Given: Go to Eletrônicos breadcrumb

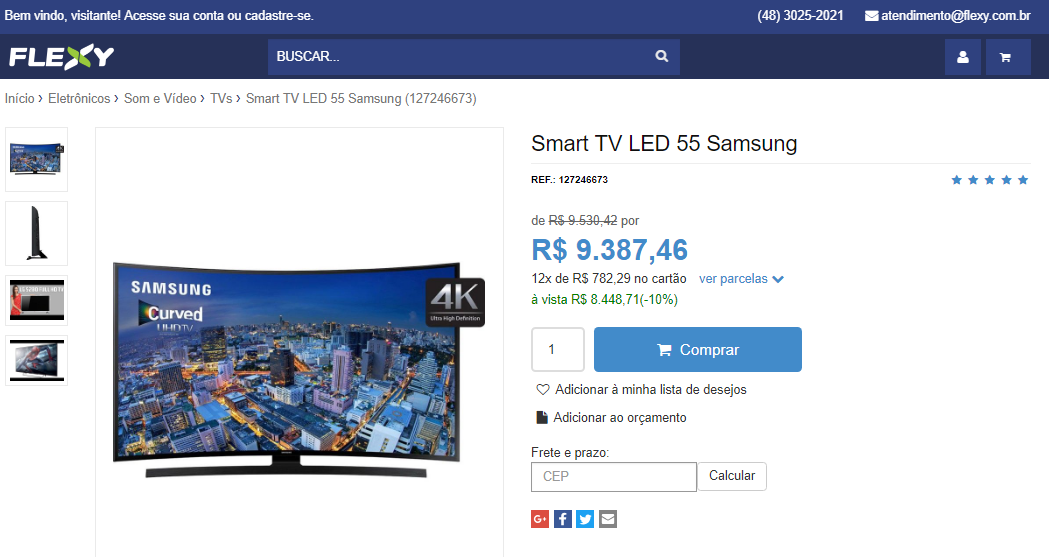Looking at the screenshot, I should tap(79, 98).
